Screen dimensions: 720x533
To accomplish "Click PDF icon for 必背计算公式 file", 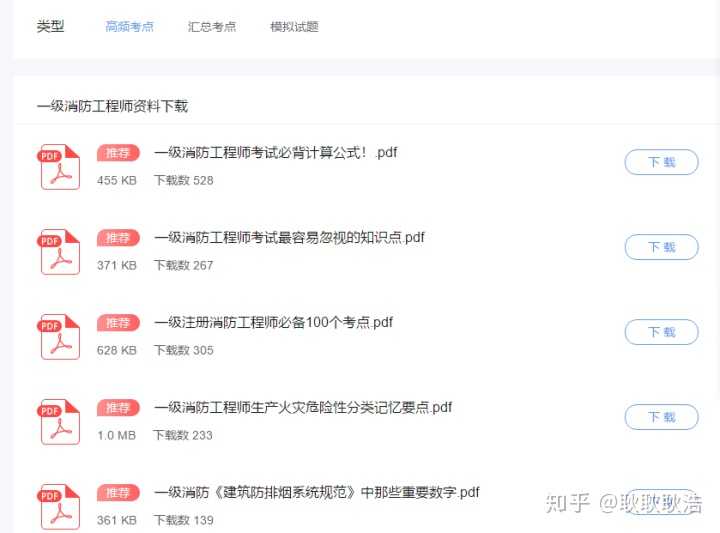I will pos(59,167).
